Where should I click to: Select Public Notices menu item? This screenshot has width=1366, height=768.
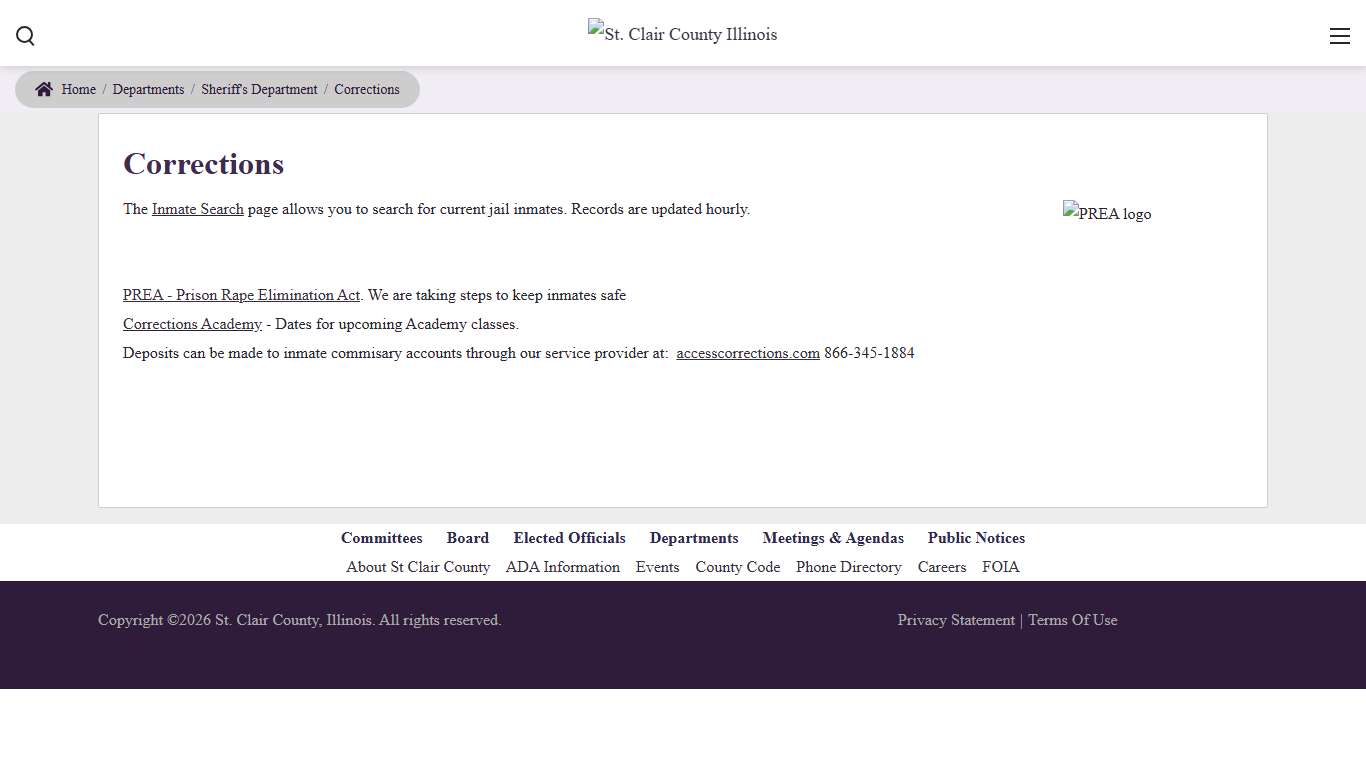point(976,538)
